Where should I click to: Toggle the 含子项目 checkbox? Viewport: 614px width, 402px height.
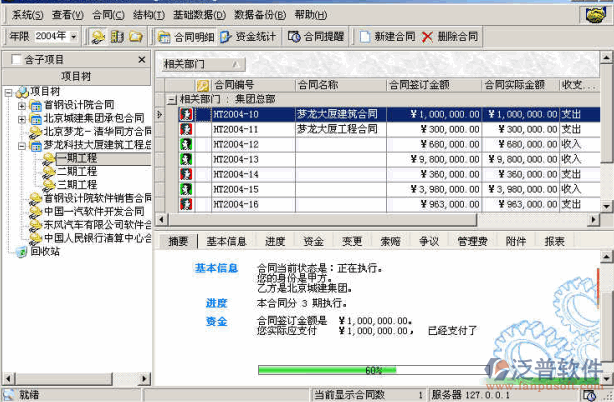click(x=15, y=60)
